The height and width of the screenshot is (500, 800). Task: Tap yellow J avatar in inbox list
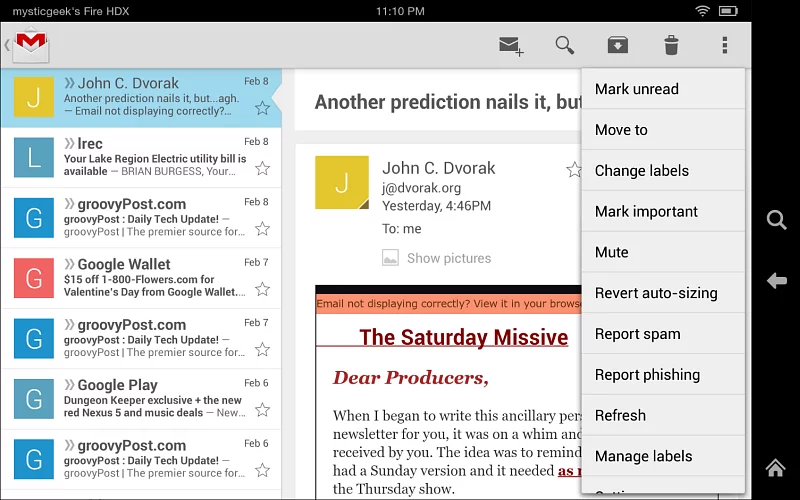point(34,97)
